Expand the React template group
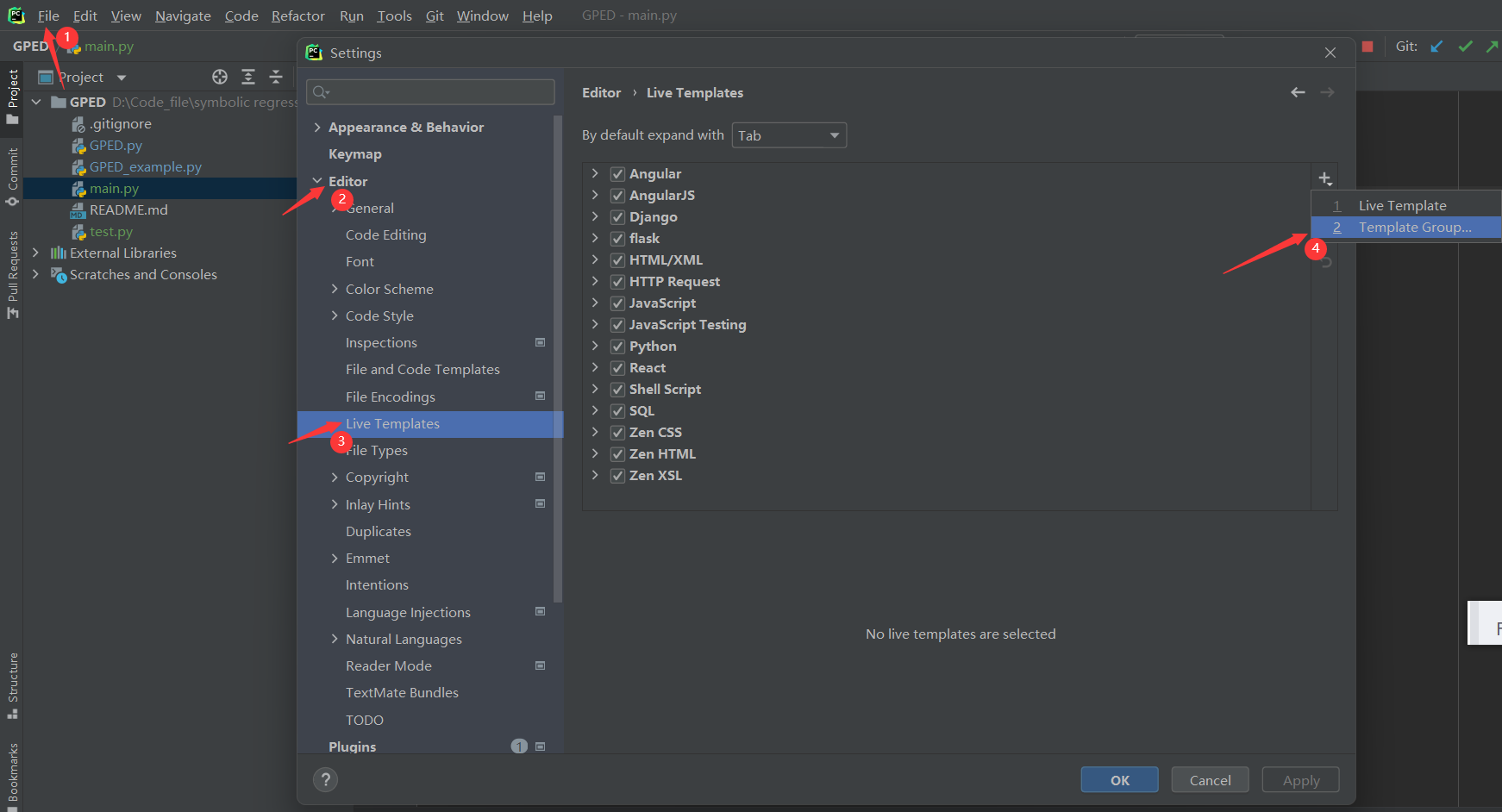Viewport: 1502px width, 812px height. [x=595, y=367]
